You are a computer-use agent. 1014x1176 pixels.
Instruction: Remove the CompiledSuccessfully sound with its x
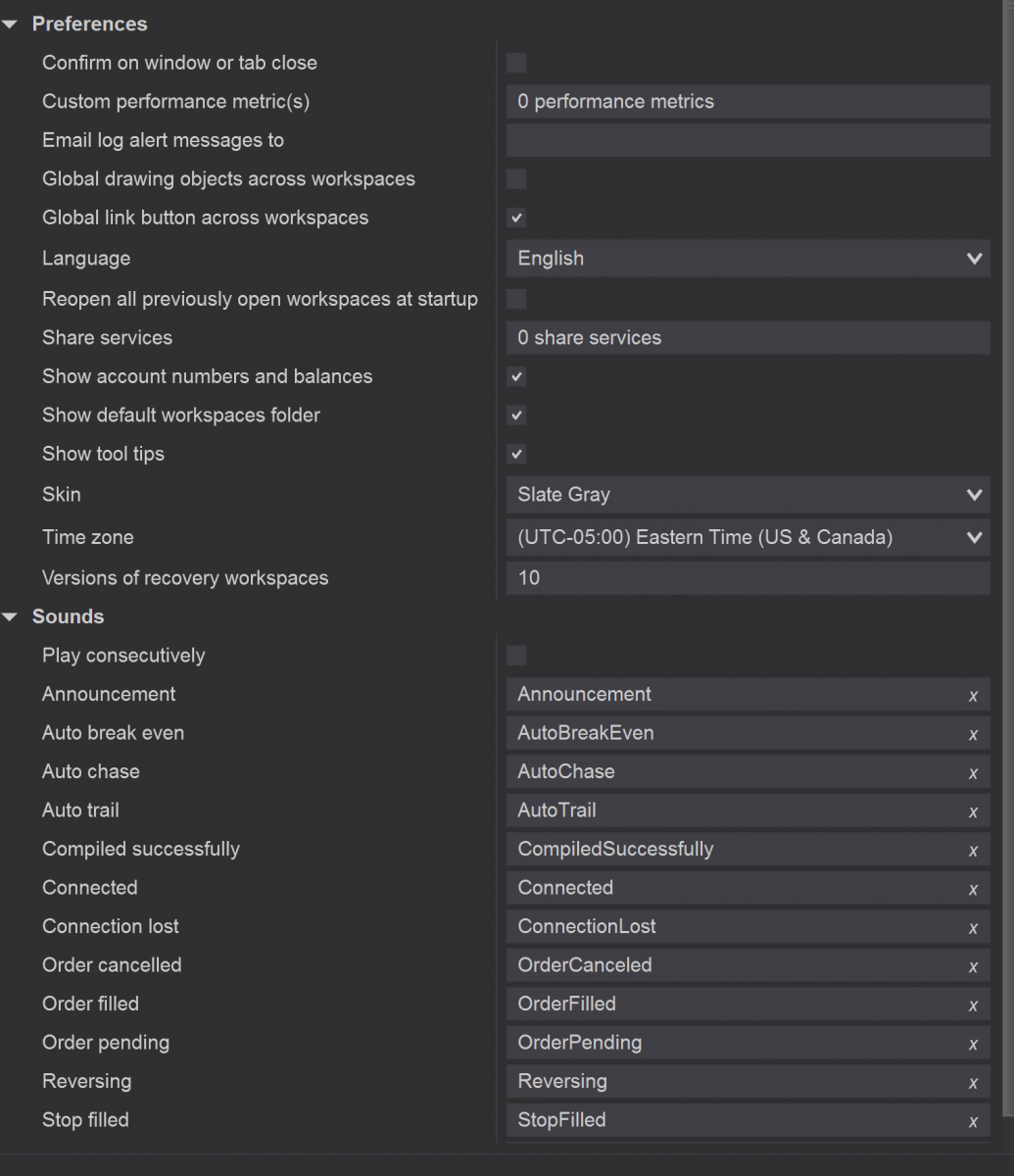pos(973,851)
